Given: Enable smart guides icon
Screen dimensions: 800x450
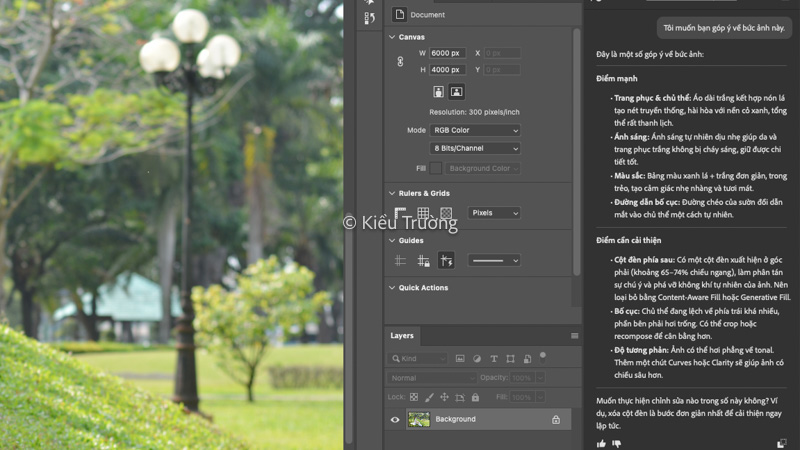Looking at the screenshot, I should (x=446, y=261).
